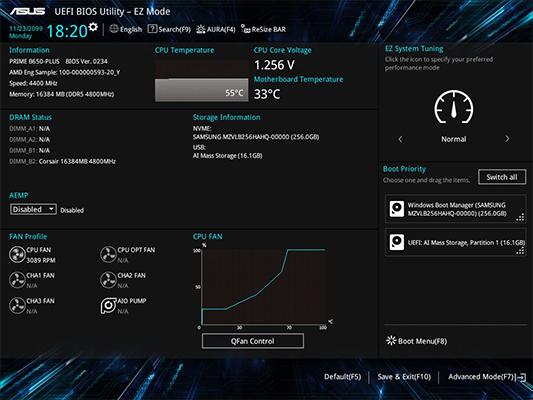Screen dimensions: 533x400
Task: Click the PRIME B650-PLUS model text
Action: pyautogui.click(x=34, y=62)
